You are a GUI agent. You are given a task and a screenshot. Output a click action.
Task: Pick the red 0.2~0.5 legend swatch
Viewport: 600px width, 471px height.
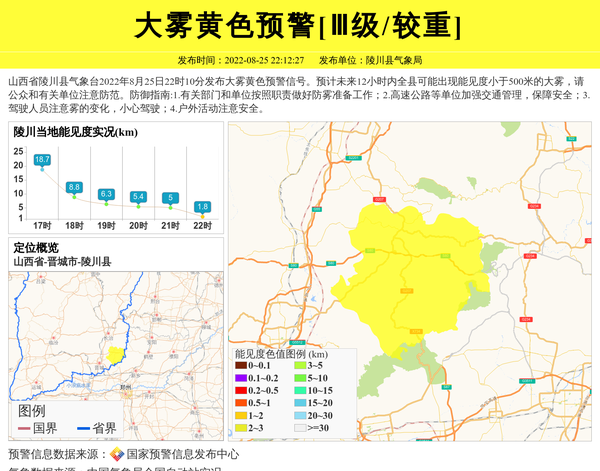click(x=241, y=390)
